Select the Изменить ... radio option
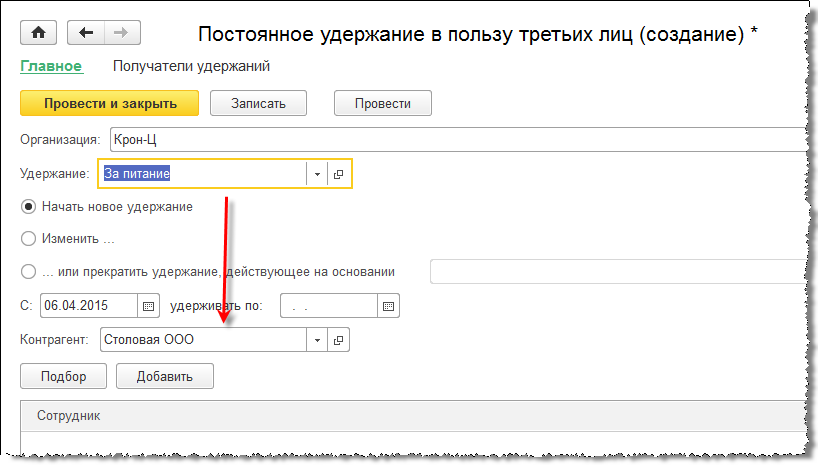The width and height of the screenshot is (818, 465). (x=28, y=239)
